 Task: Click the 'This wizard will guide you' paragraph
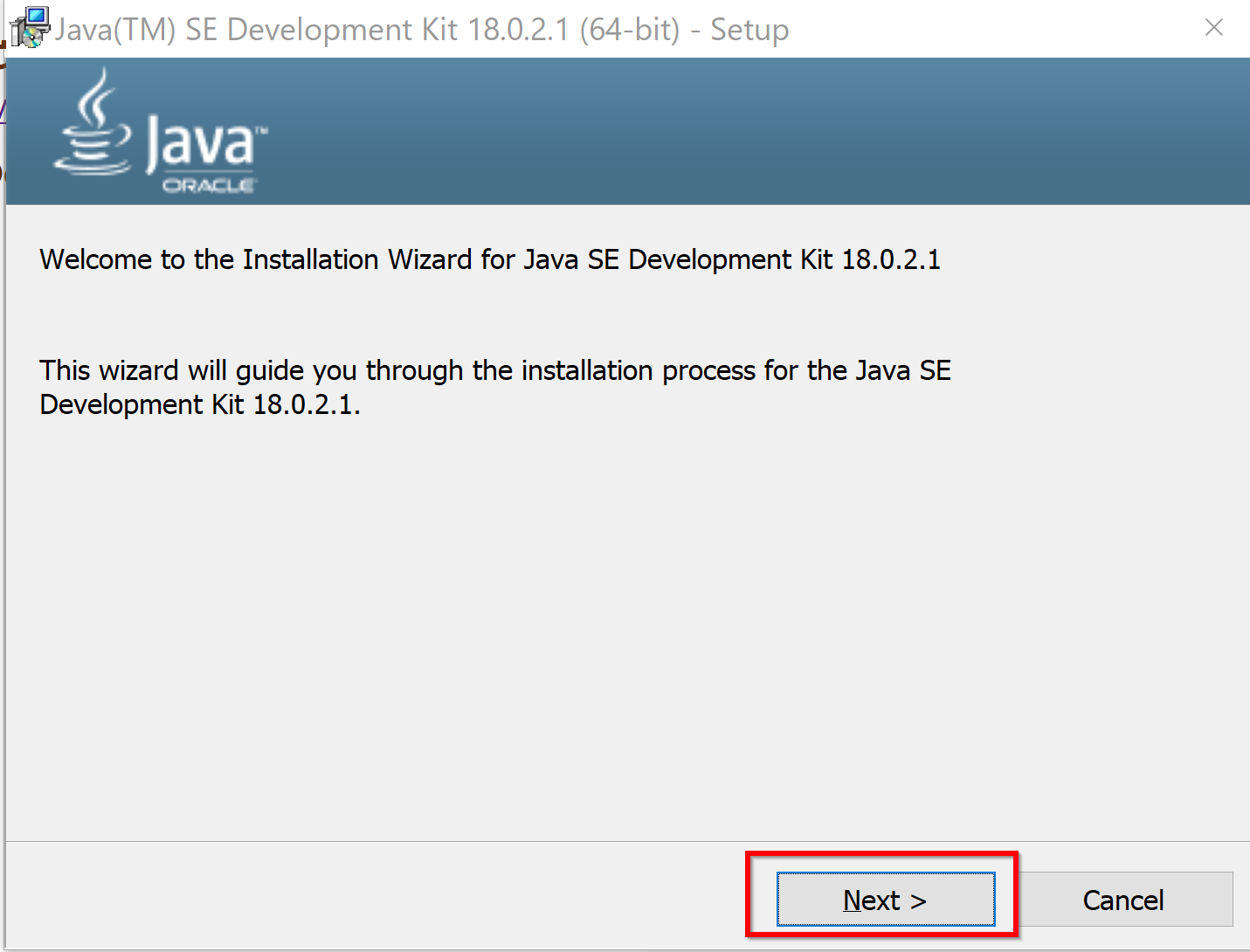click(x=495, y=387)
